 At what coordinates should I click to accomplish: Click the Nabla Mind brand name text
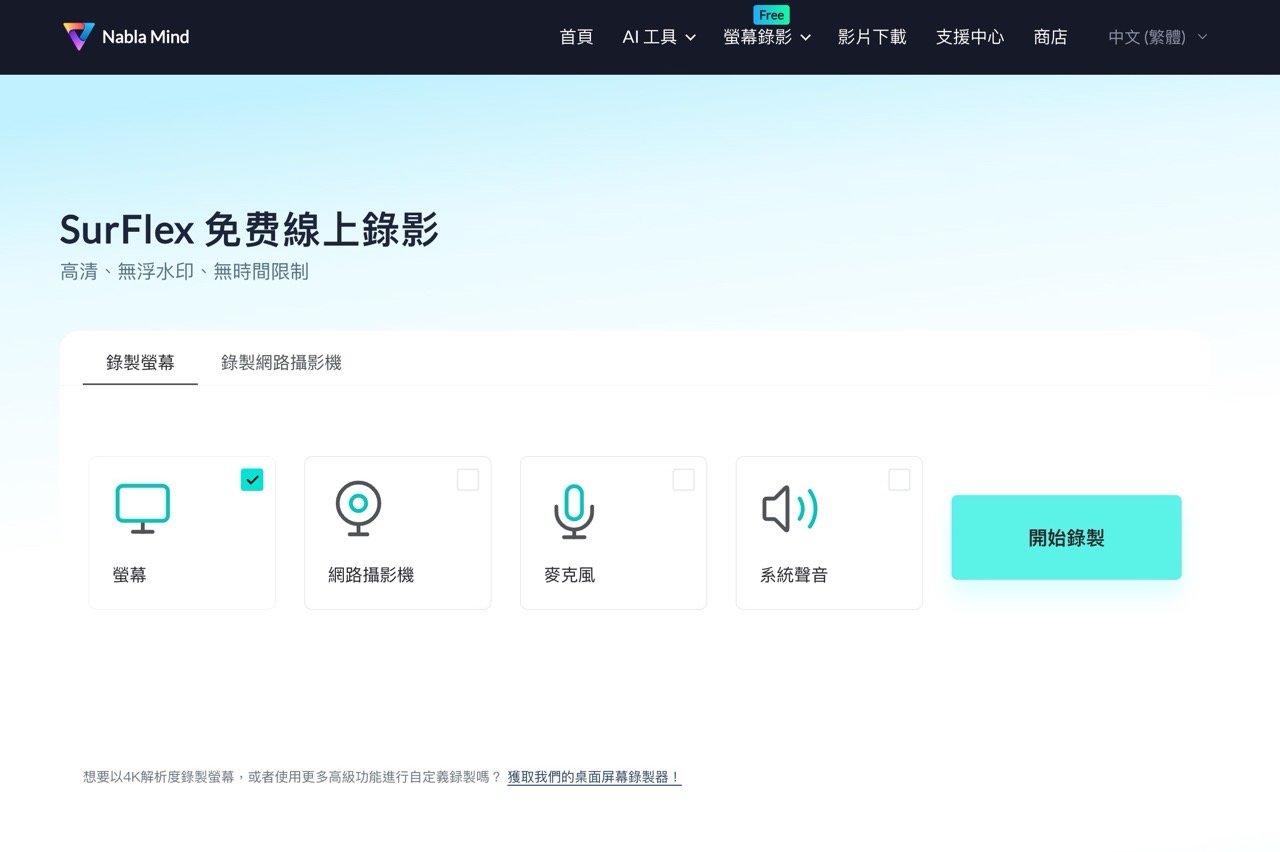pyautogui.click(x=145, y=37)
